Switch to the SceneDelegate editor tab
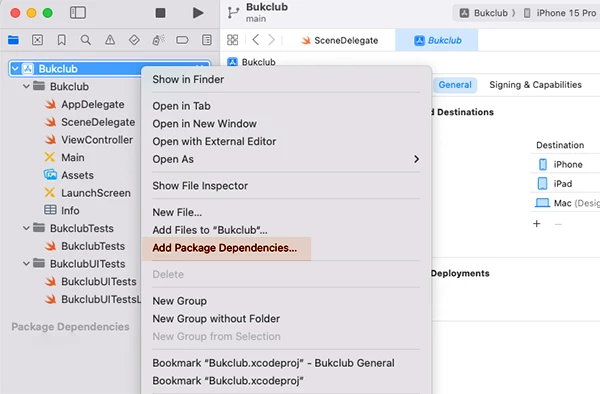The height and width of the screenshot is (394, 600). 339,40
